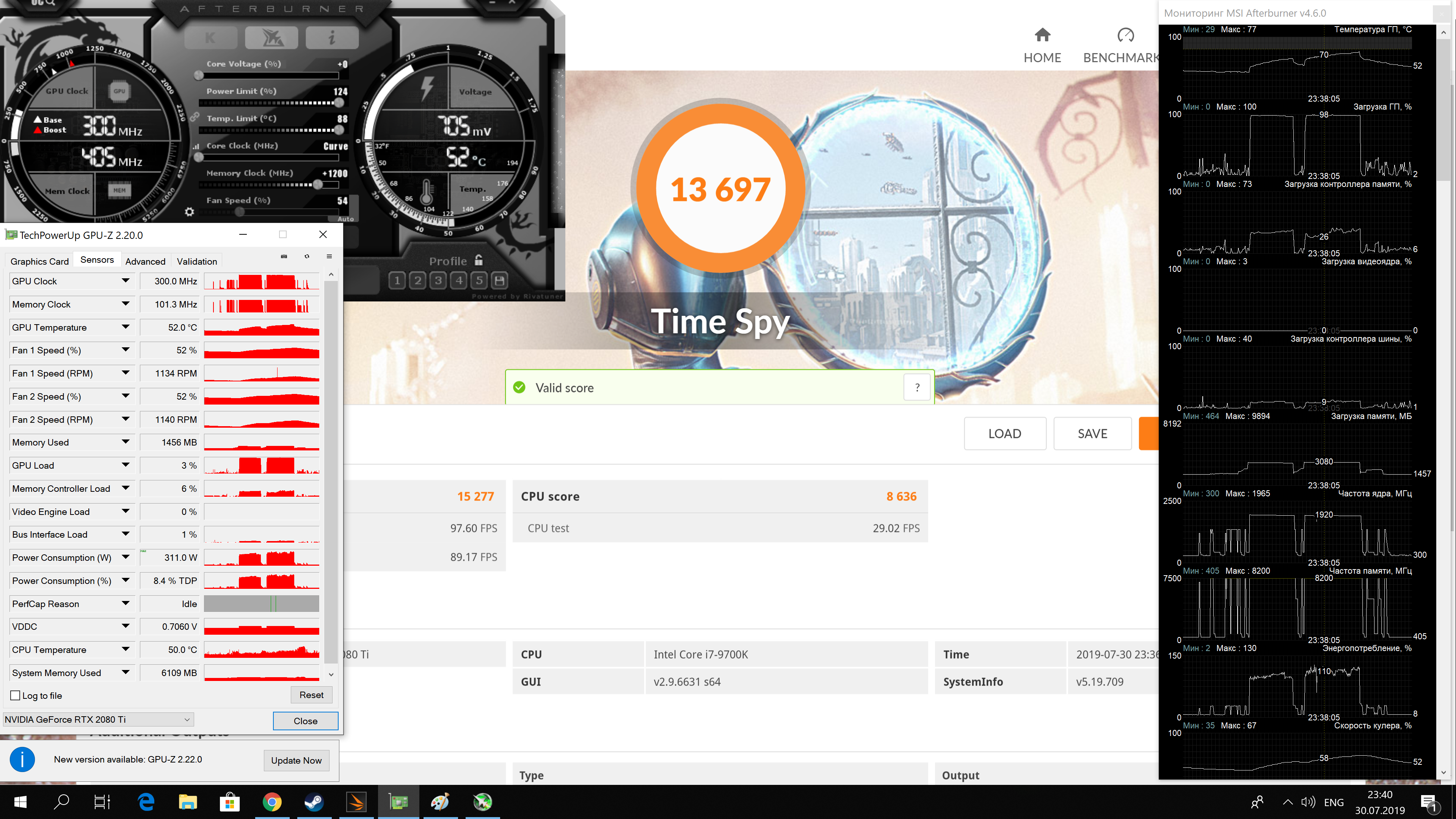Click the Update Now button

(x=296, y=760)
